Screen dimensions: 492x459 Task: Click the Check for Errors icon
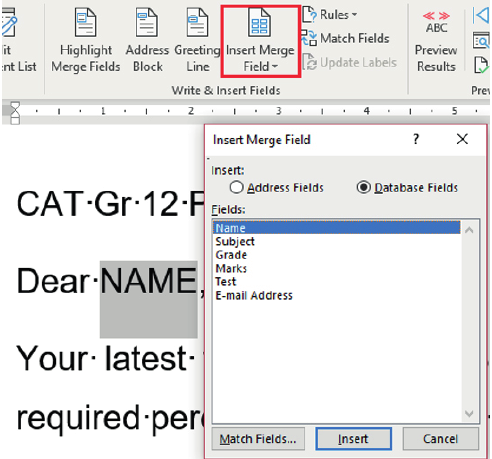481,65
